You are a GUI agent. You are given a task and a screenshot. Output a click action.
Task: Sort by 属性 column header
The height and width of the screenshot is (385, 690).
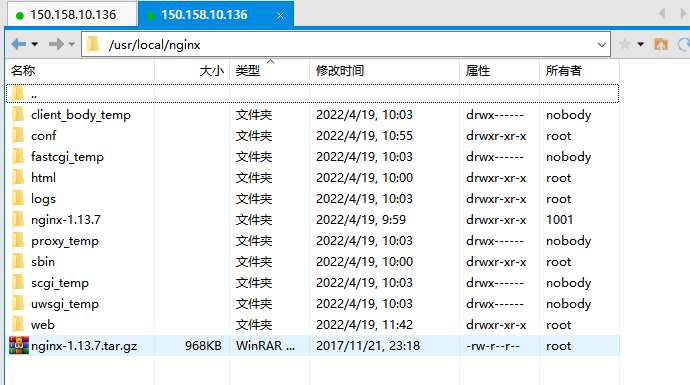[499, 70]
